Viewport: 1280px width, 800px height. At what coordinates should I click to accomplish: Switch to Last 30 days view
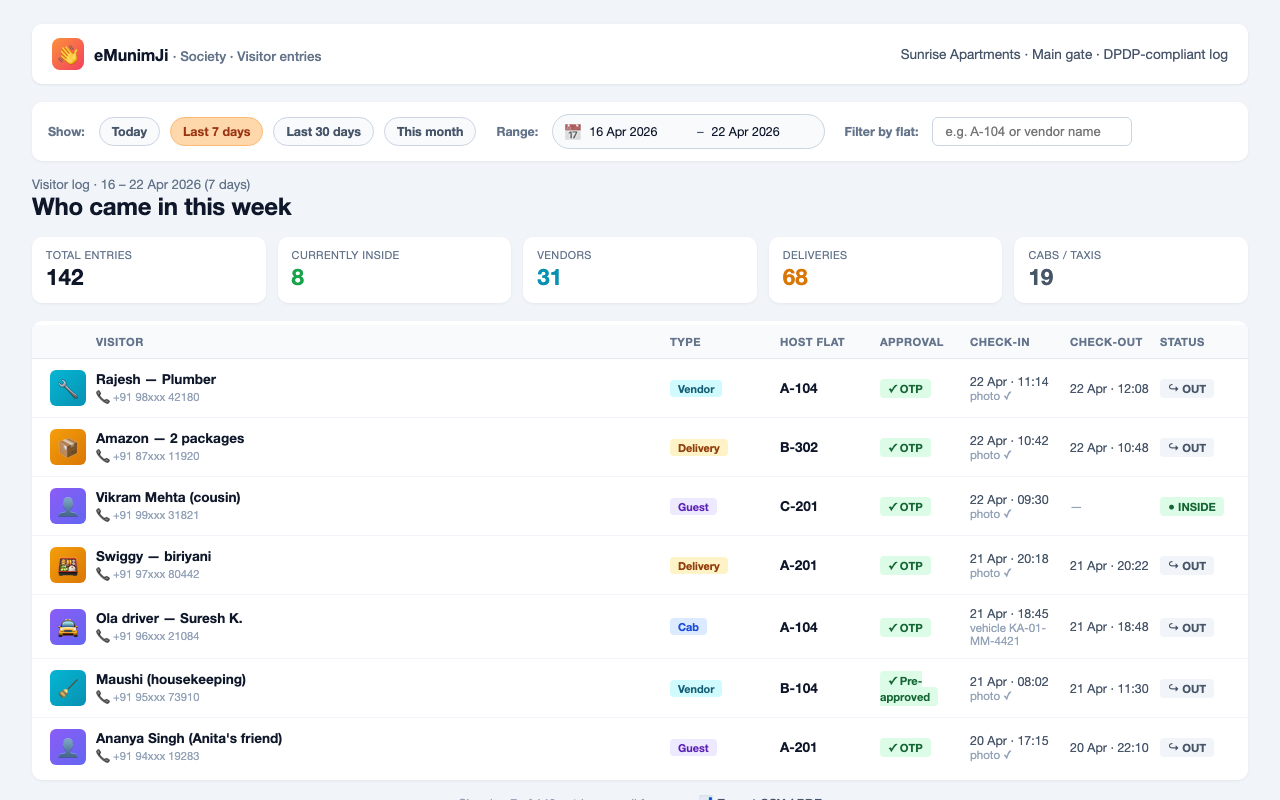pyautogui.click(x=323, y=131)
